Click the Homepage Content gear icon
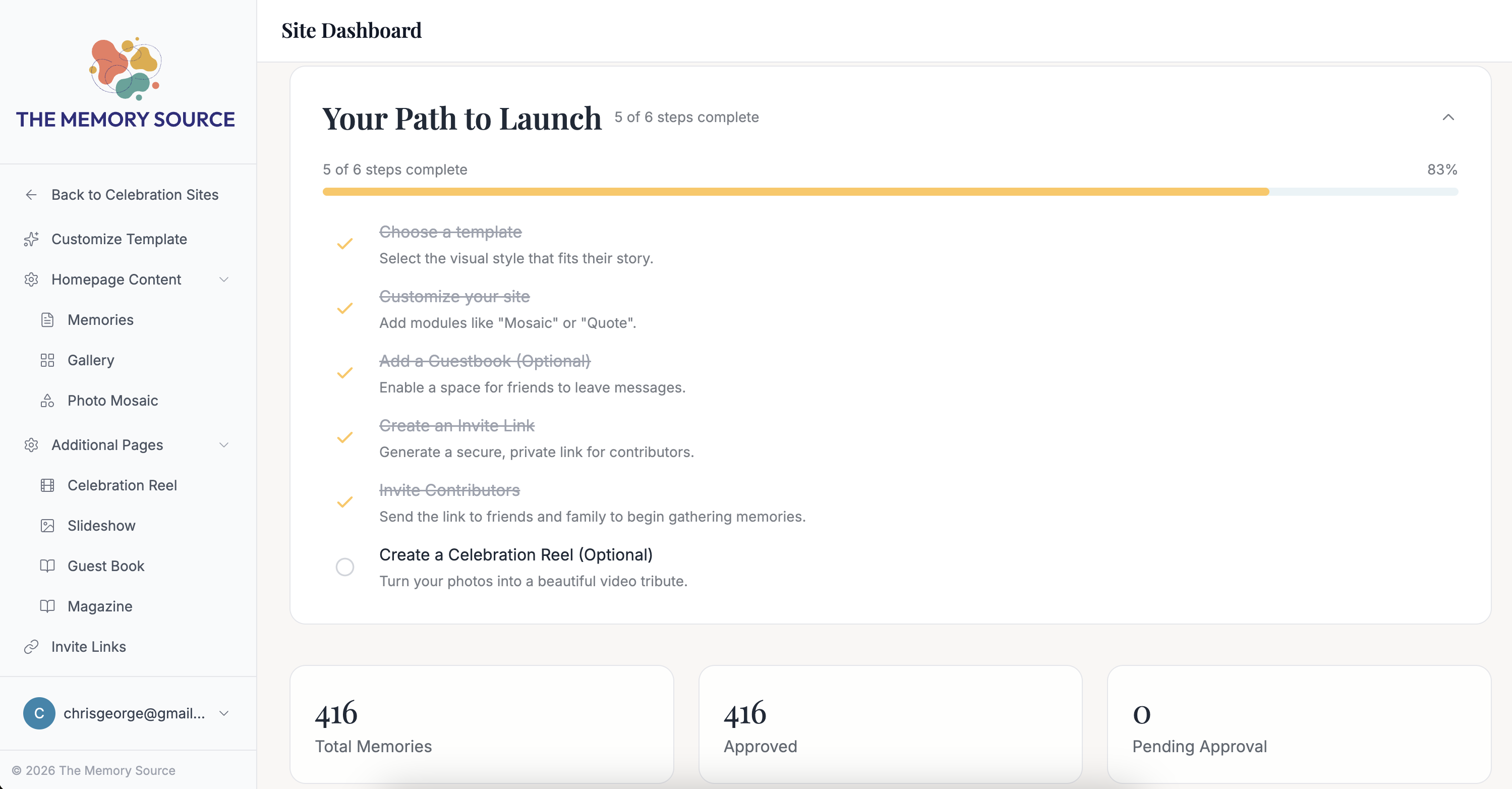The image size is (1512, 789). [x=31, y=279]
